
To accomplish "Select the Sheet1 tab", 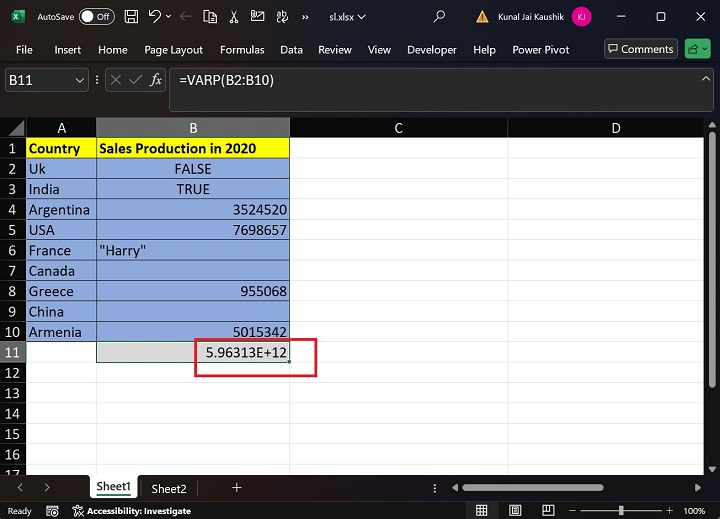I will [x=113, y=487].
